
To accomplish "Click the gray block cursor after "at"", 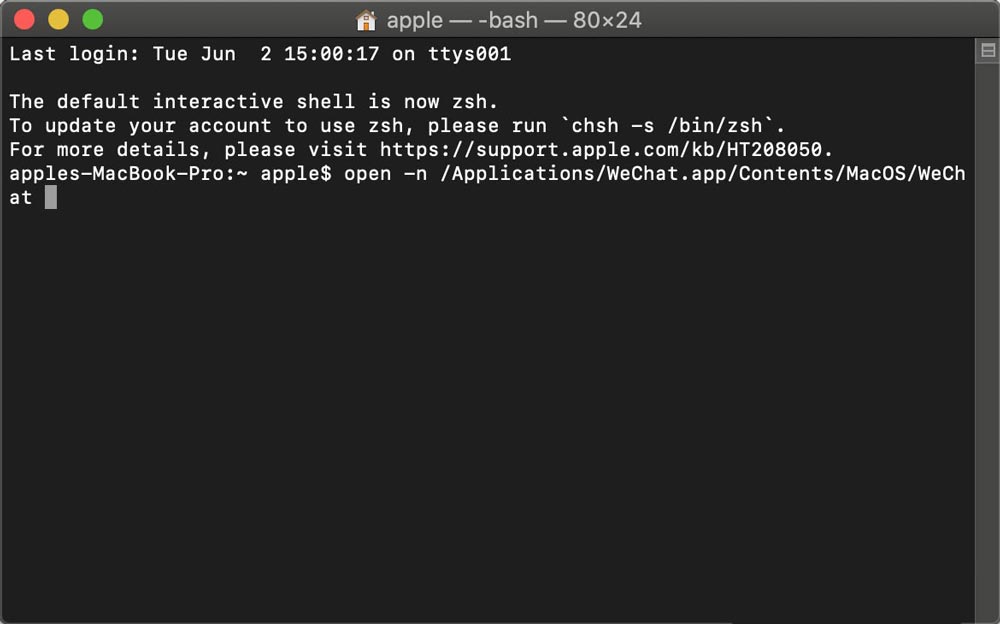I will click(x=51, y=197).
